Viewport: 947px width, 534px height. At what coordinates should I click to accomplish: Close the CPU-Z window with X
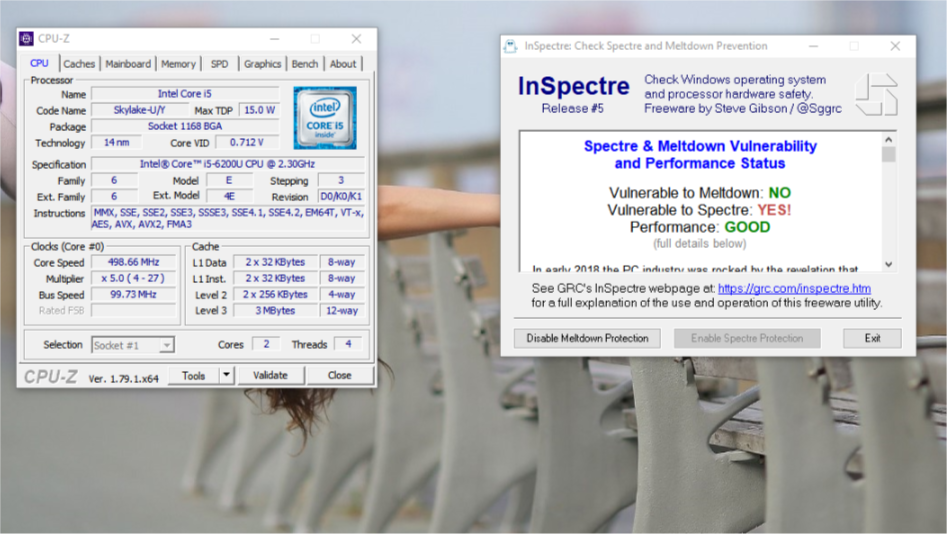pyautogui.click(x=356, y=39)
